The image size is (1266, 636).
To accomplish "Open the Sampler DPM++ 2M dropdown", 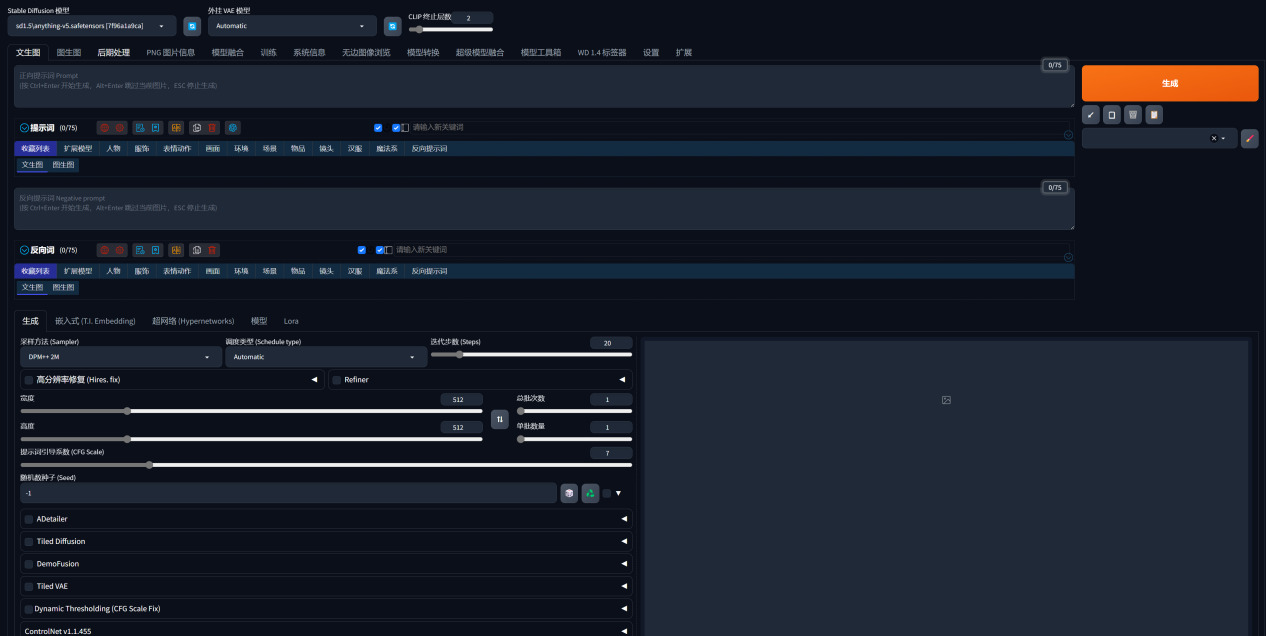I will coord(121,357).
